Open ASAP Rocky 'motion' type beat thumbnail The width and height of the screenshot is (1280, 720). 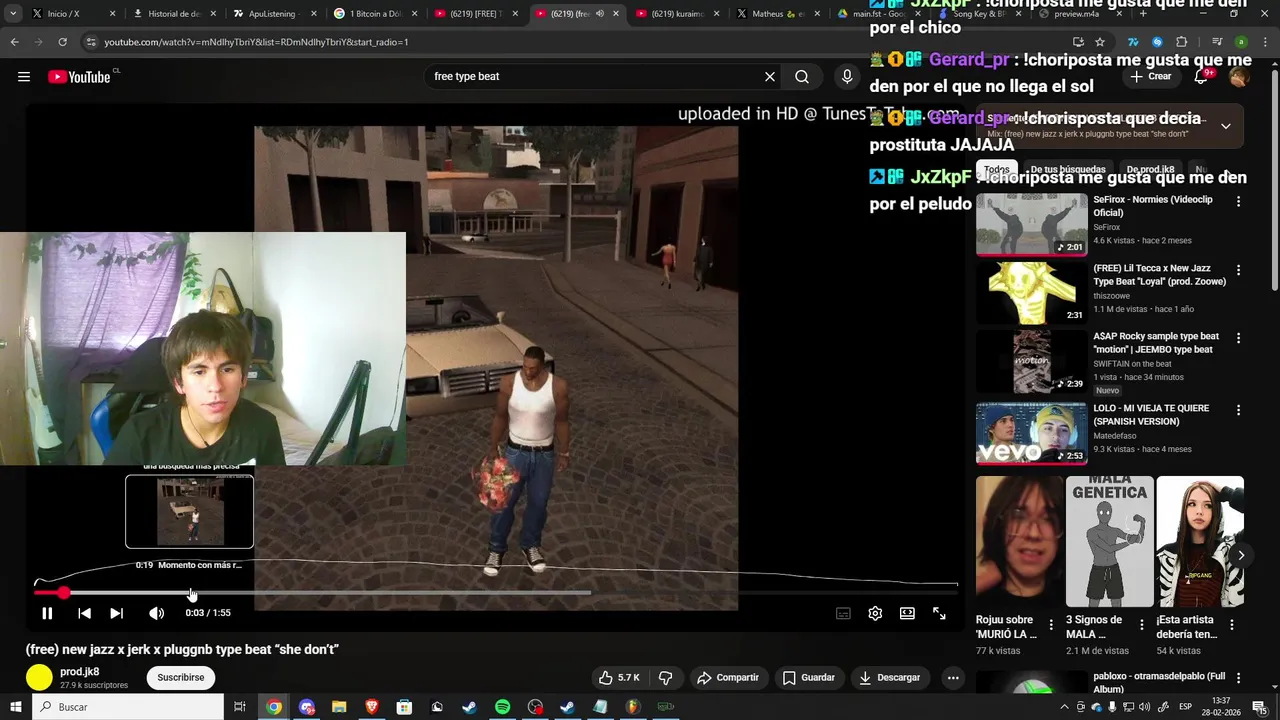pyautogui.click(x=1031, y=362)
